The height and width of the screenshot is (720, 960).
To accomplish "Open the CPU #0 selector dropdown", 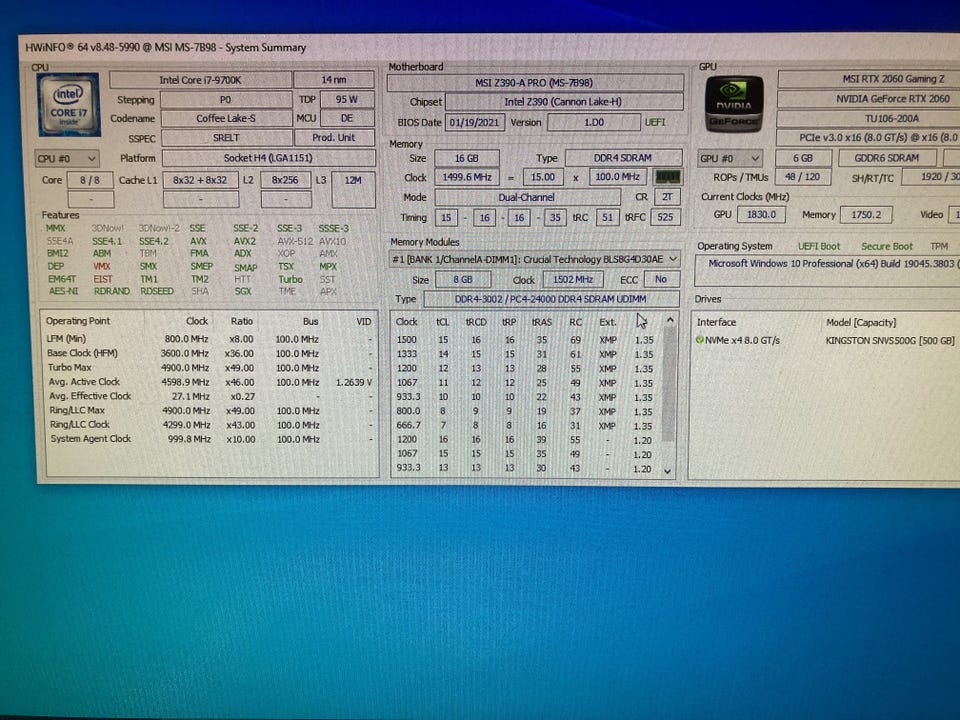I will (66, 159).
